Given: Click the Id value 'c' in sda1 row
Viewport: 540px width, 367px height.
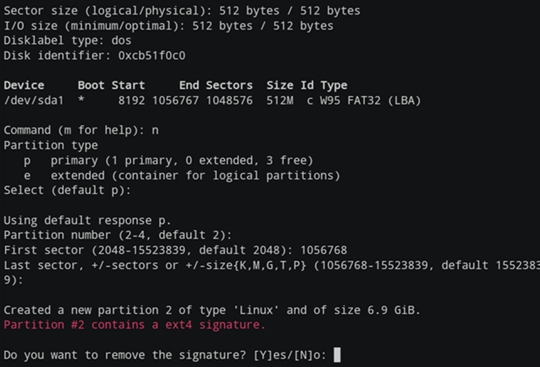Looking at the screenshot, I should (310, 101).
